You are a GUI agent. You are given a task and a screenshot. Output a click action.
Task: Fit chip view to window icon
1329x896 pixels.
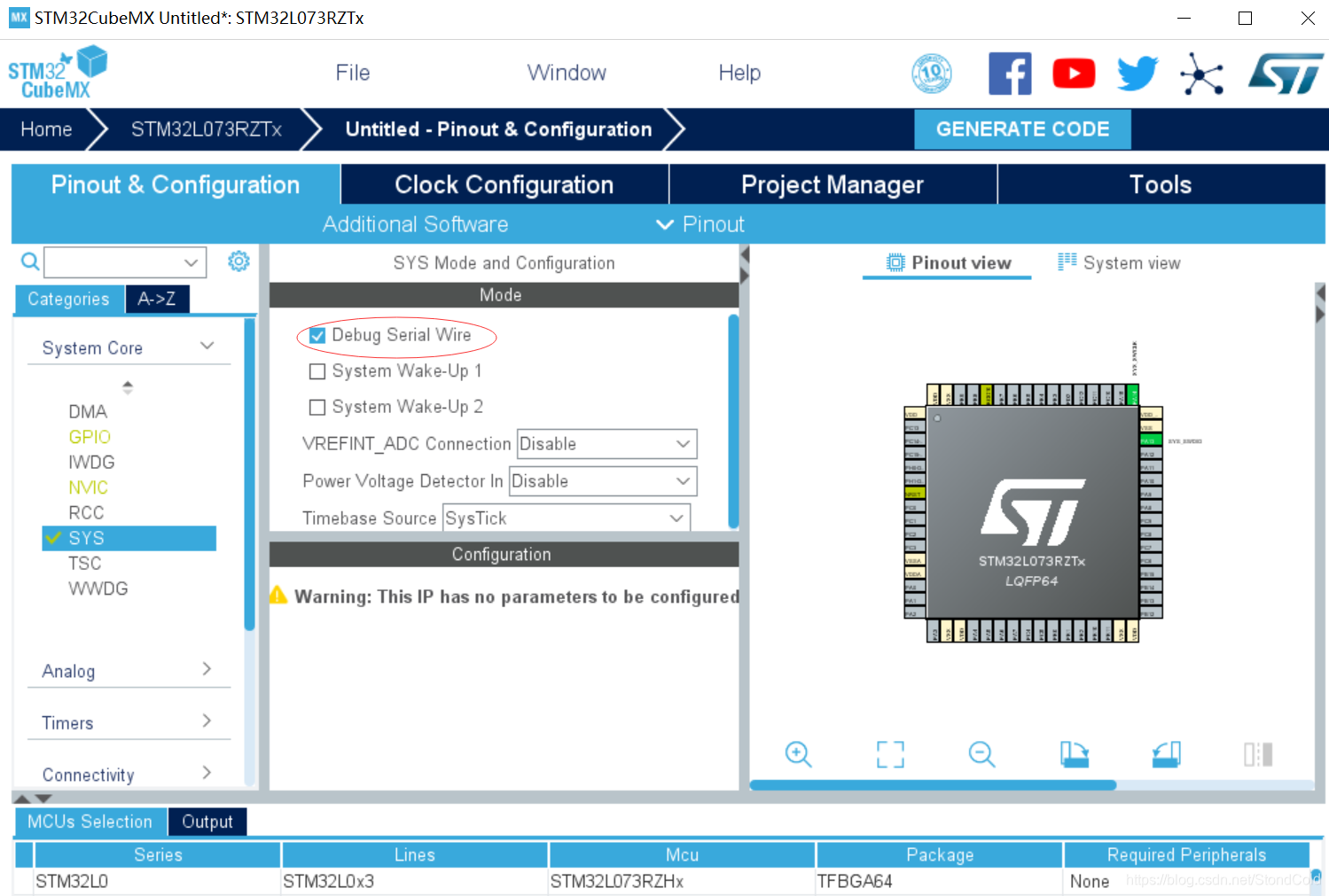(x=890, y=754)
